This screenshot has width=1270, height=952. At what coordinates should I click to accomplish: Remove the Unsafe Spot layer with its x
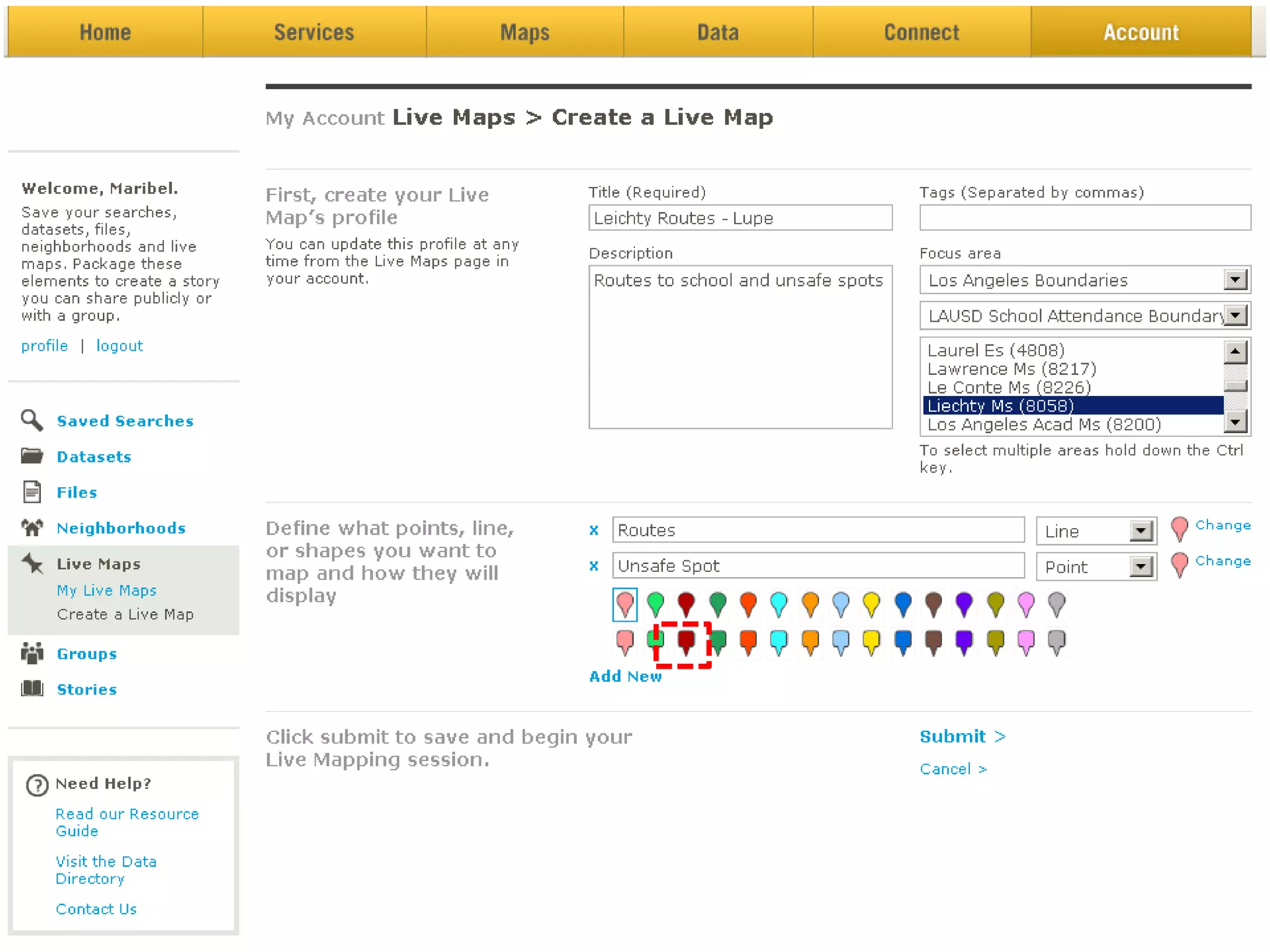click(x=594, y=566)
